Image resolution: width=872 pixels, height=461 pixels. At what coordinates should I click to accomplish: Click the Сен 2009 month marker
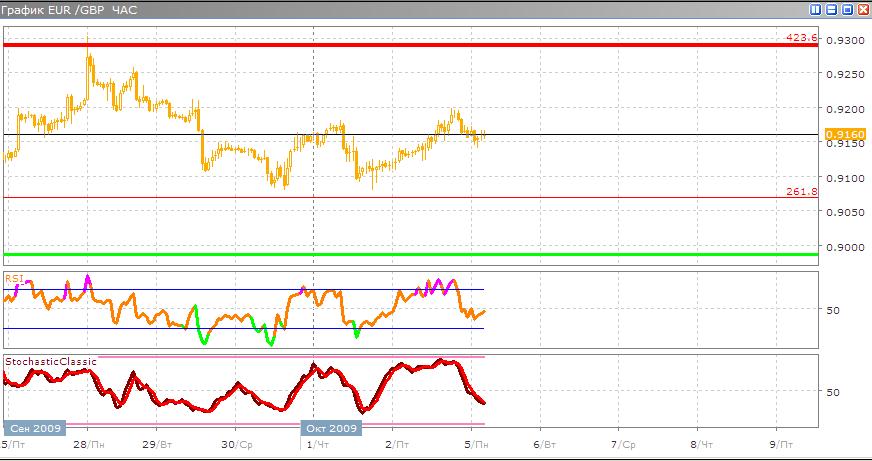[34, 428]
